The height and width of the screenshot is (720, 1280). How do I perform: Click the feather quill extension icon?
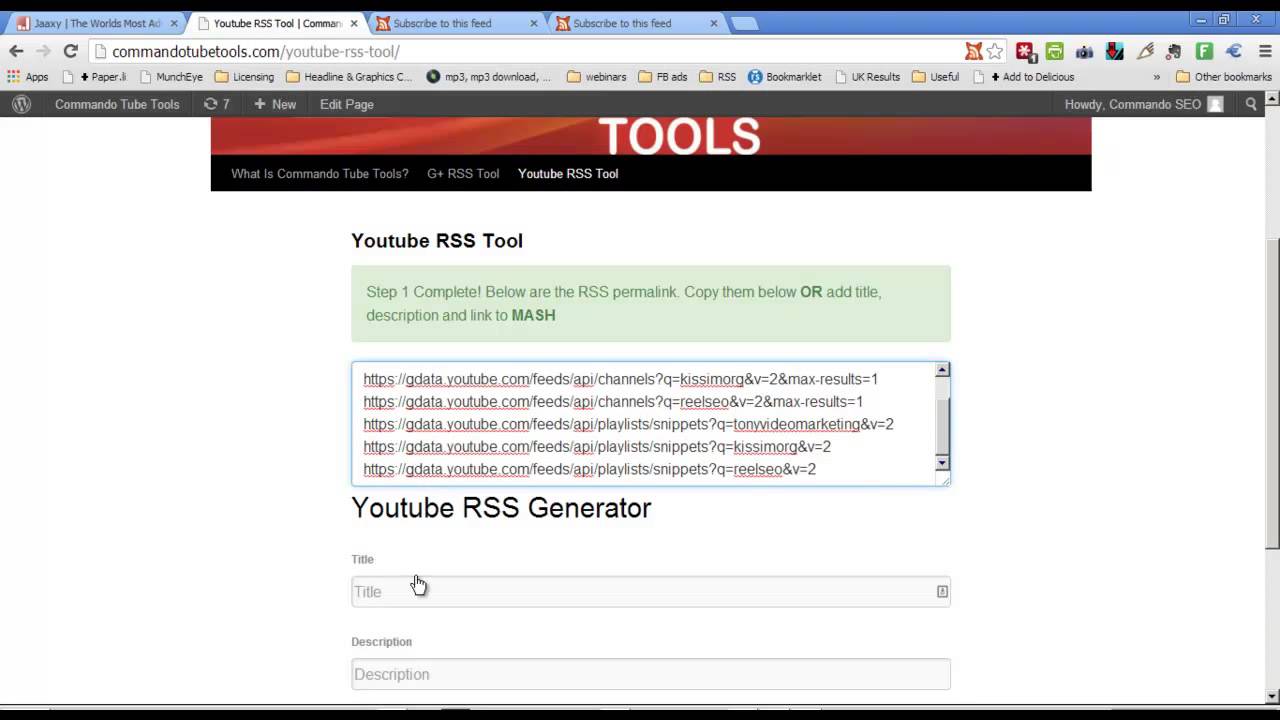click(x=1145, y=51)
